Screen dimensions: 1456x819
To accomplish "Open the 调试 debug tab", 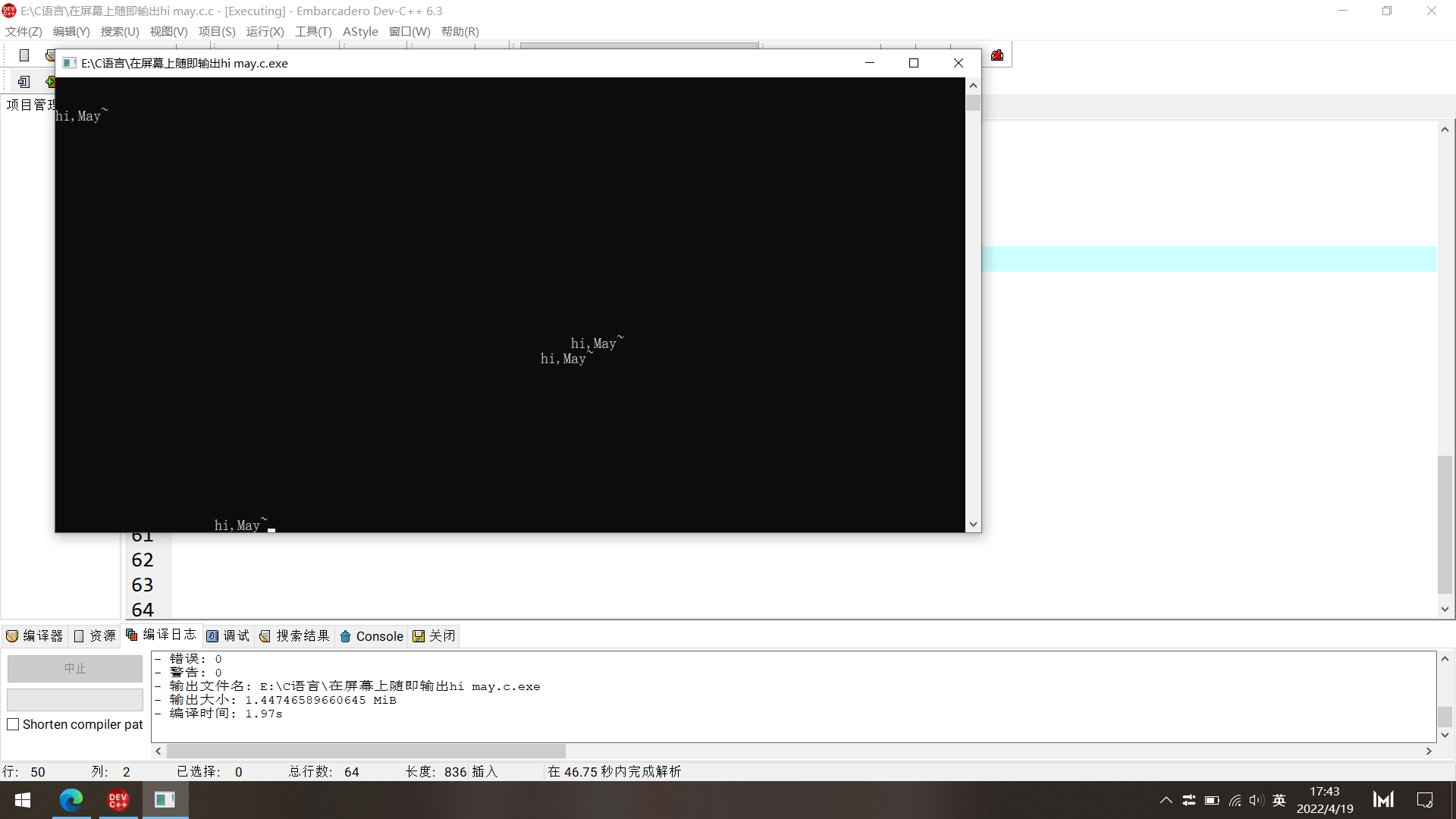I will coord(228,636).
